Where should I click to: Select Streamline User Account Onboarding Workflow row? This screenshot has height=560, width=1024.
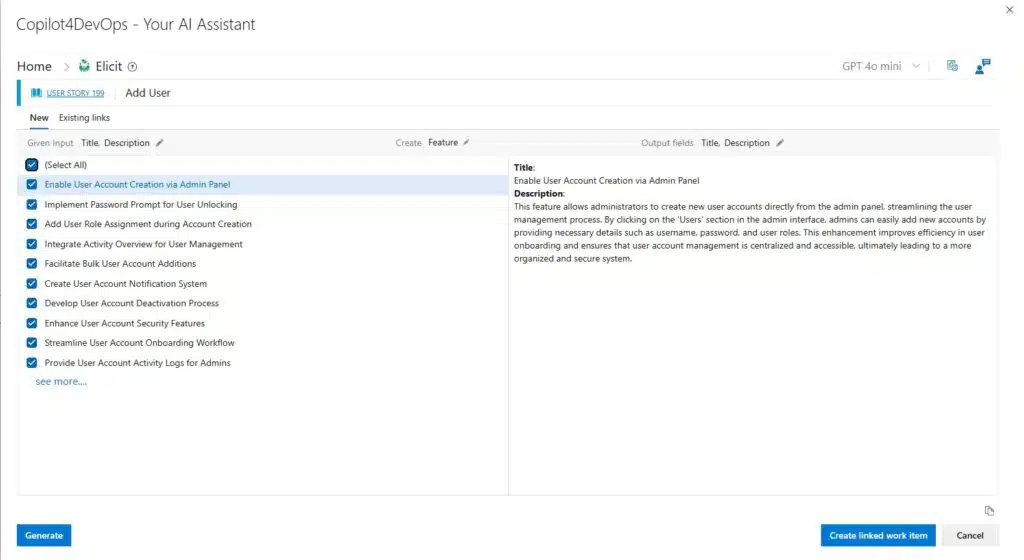click(263, 343)
